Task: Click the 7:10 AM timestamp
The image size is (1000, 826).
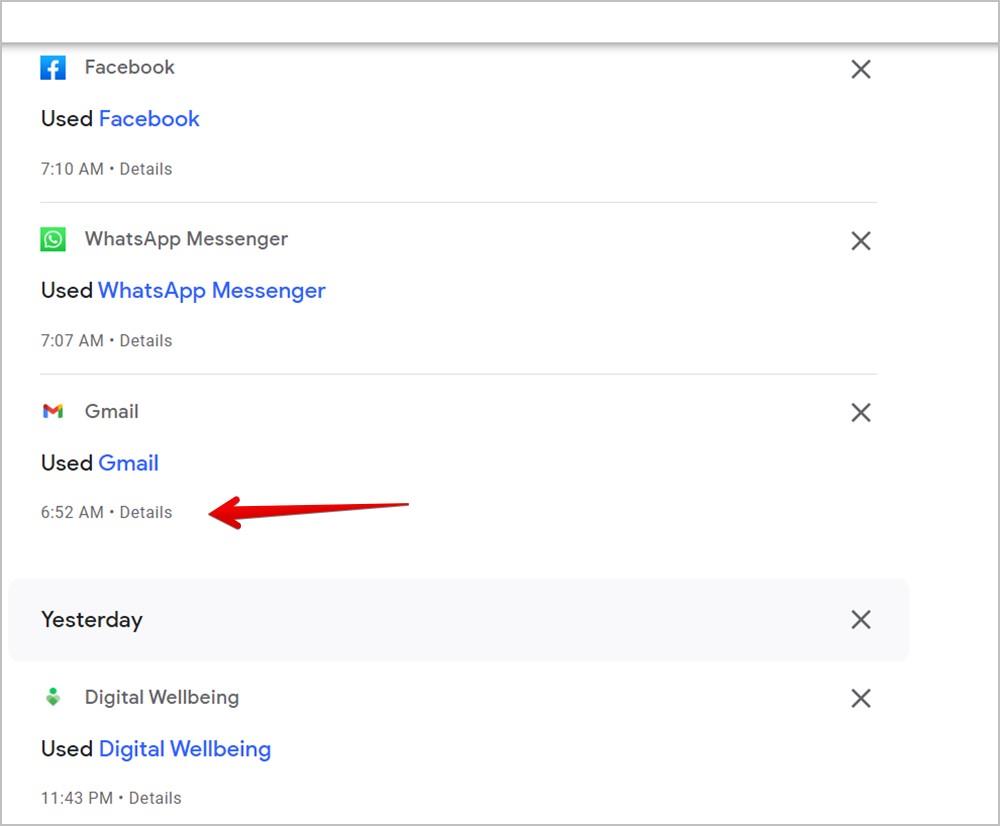Action: [x=72, y=169]
